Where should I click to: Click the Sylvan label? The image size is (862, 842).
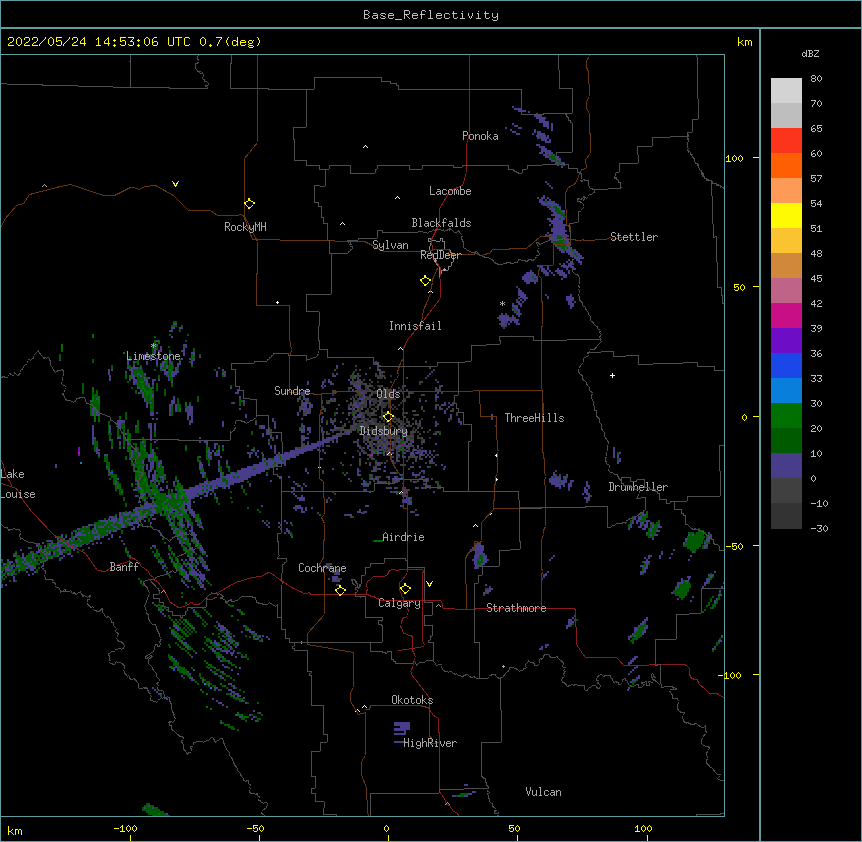390,245
